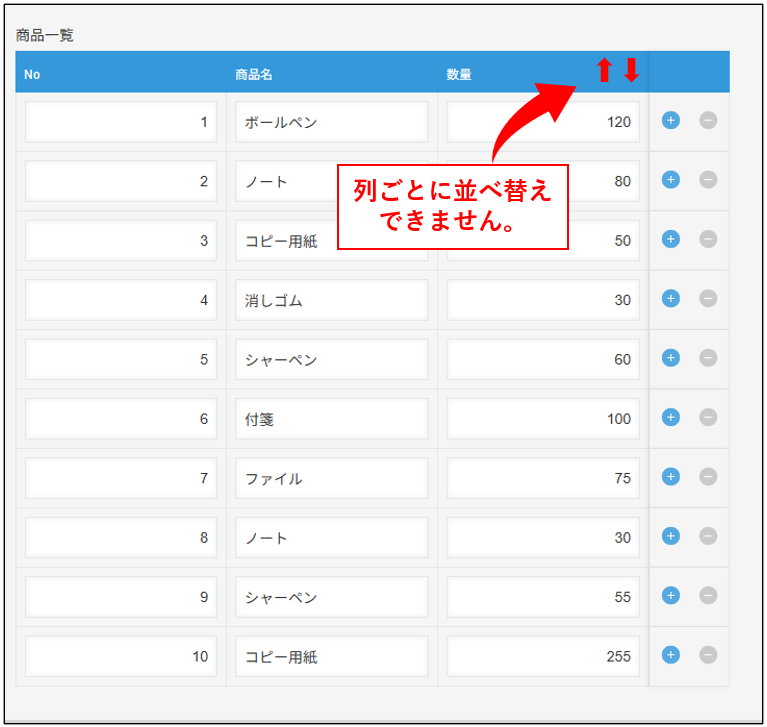
Task: Click the No column header
Action: tap(32, 74)
